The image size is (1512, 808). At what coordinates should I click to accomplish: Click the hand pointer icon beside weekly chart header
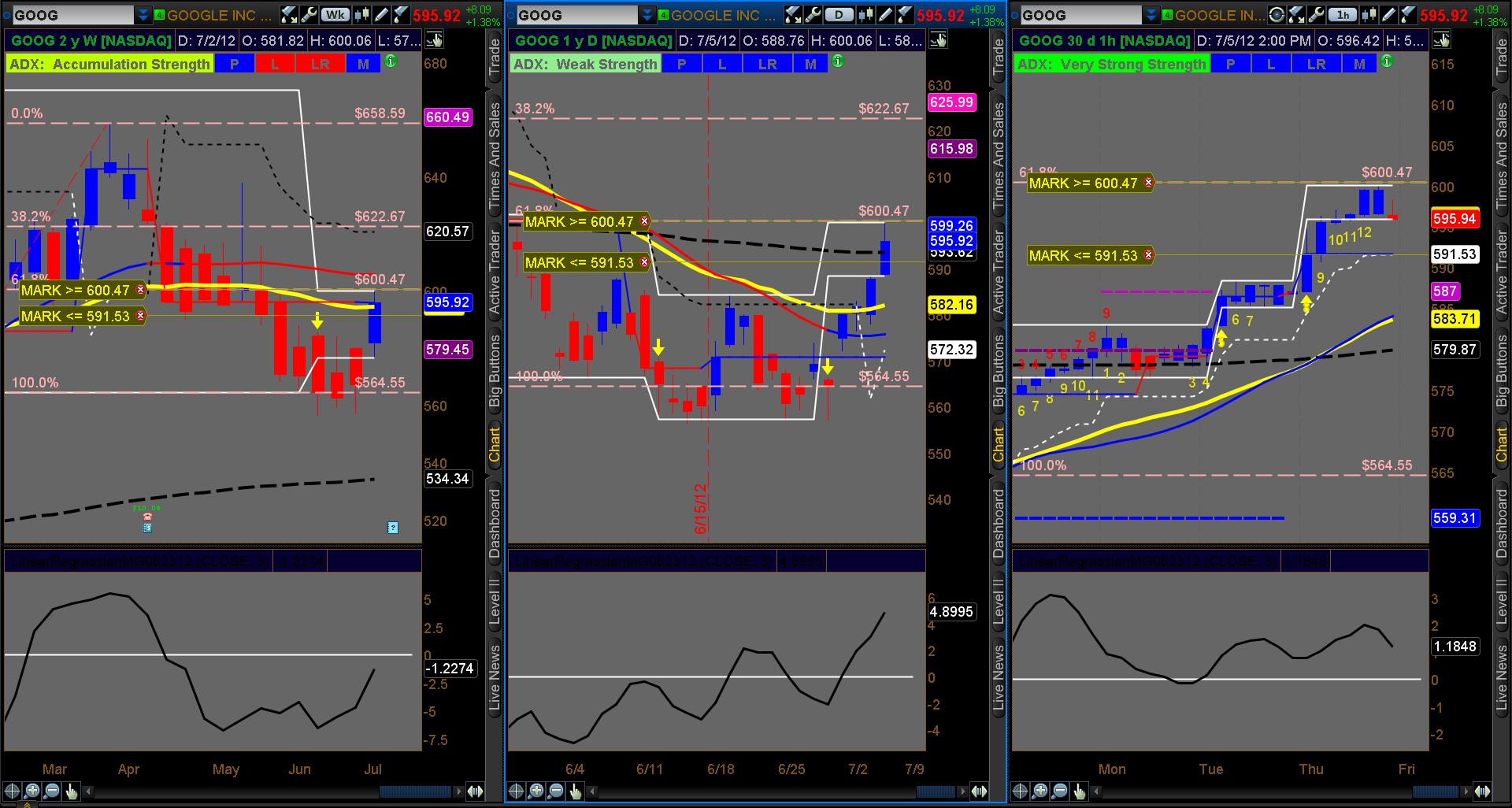(434, 40)
